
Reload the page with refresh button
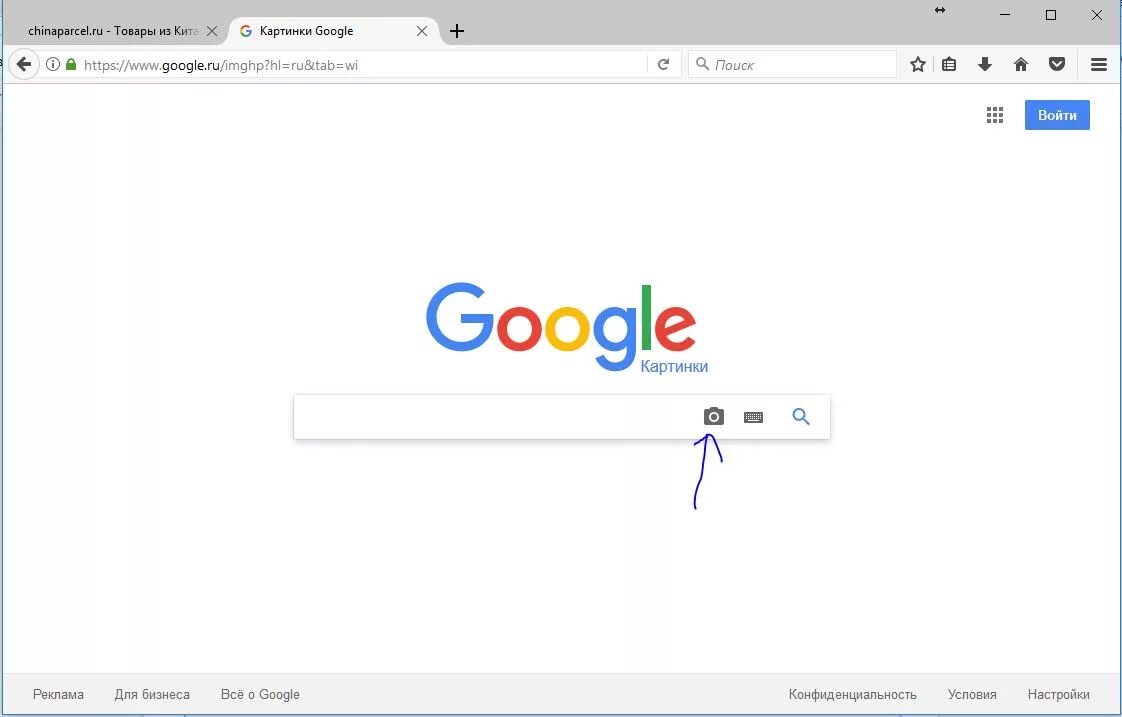click(x=663, y=64)
